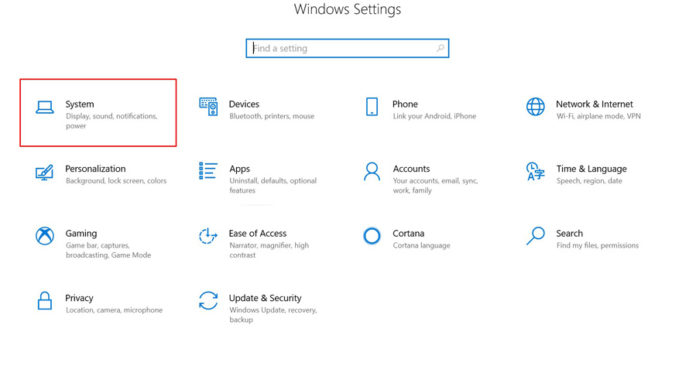The width and height of the screenshot is (696, 366).
Task: Click 'Cortana language' description
Action: [422, 245]
